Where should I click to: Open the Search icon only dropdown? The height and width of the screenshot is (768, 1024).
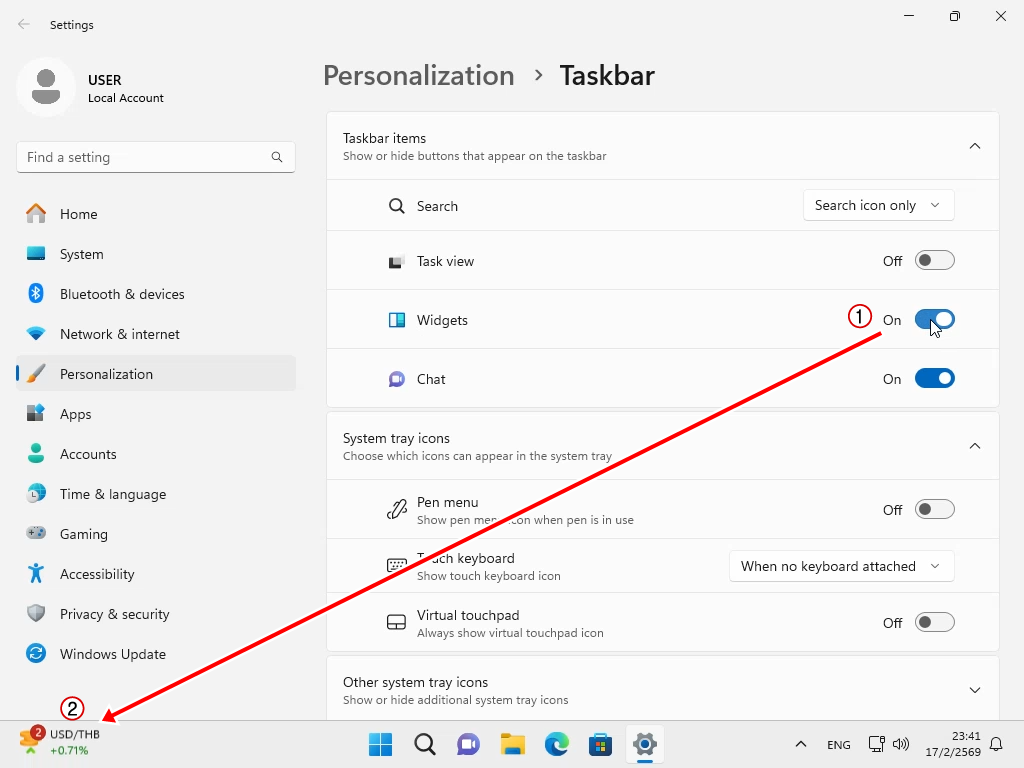878,206
